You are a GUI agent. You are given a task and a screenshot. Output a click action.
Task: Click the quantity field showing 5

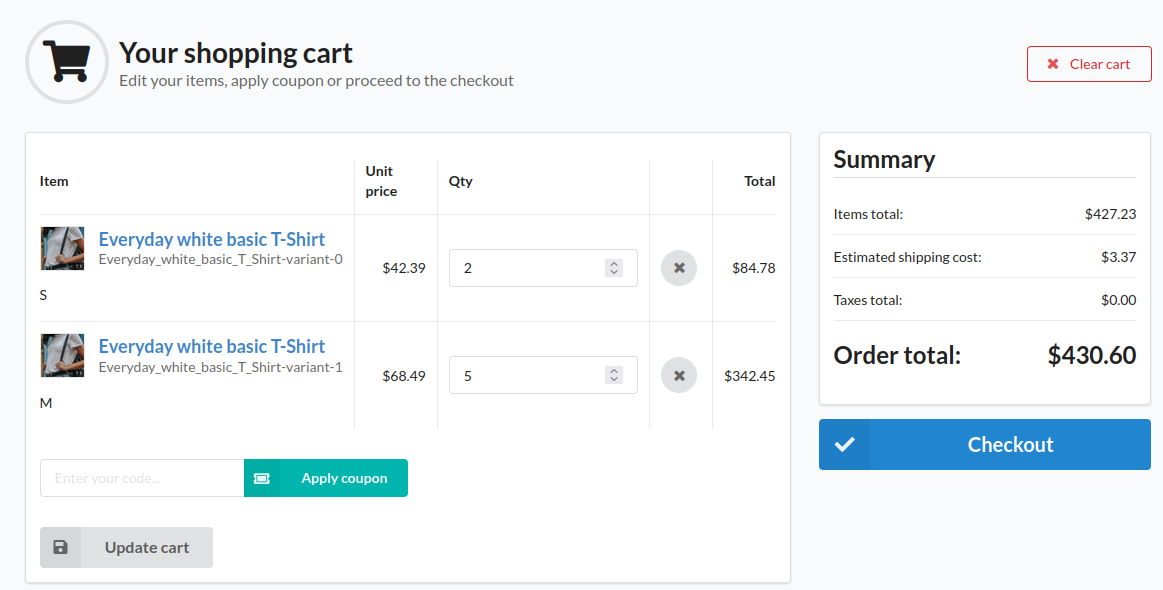[x=525, y=376]
